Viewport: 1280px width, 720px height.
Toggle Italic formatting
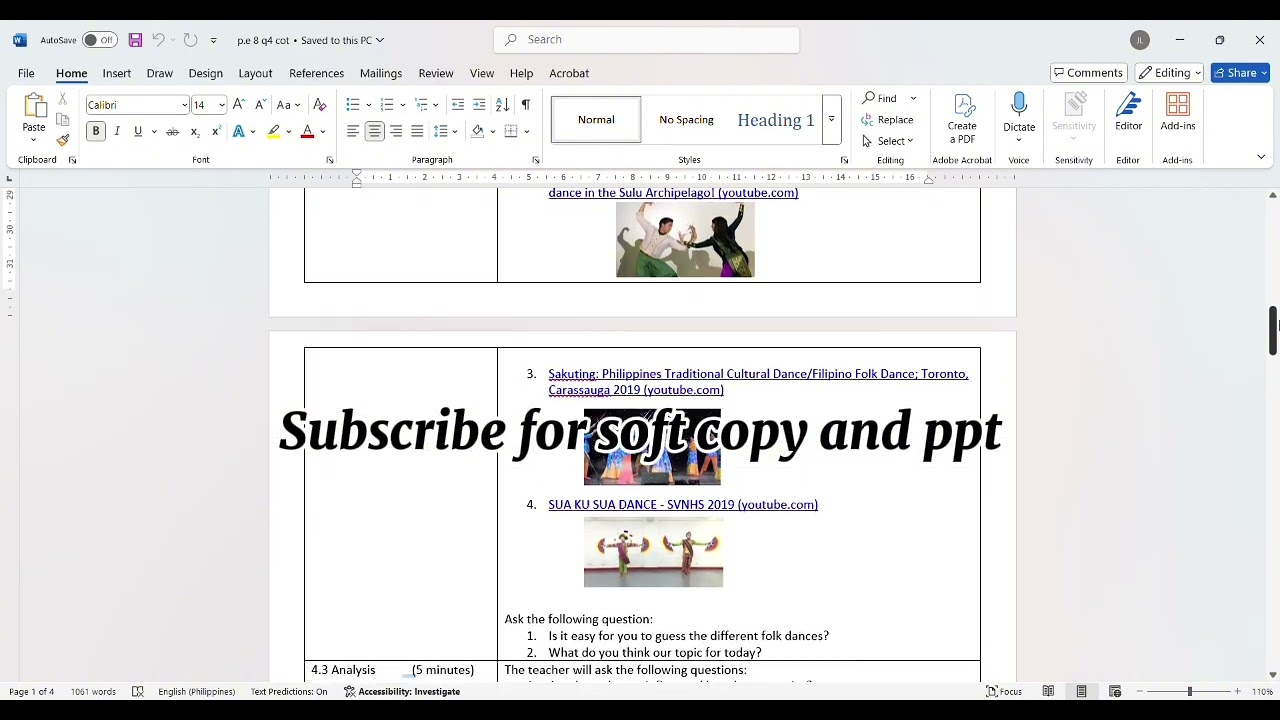tap(117, 131)
